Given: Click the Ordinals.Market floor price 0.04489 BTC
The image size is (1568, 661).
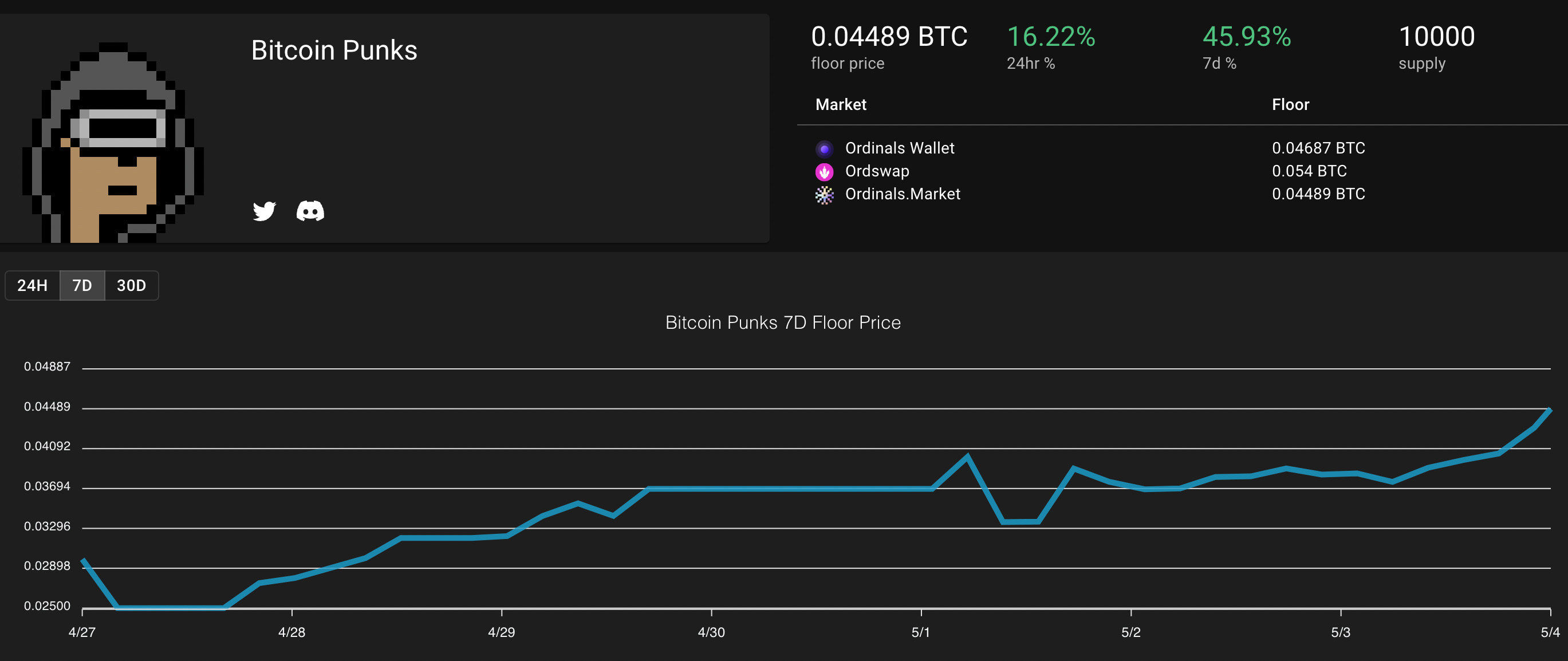Looking at the screenshot, I should [x=1318, y=194].
